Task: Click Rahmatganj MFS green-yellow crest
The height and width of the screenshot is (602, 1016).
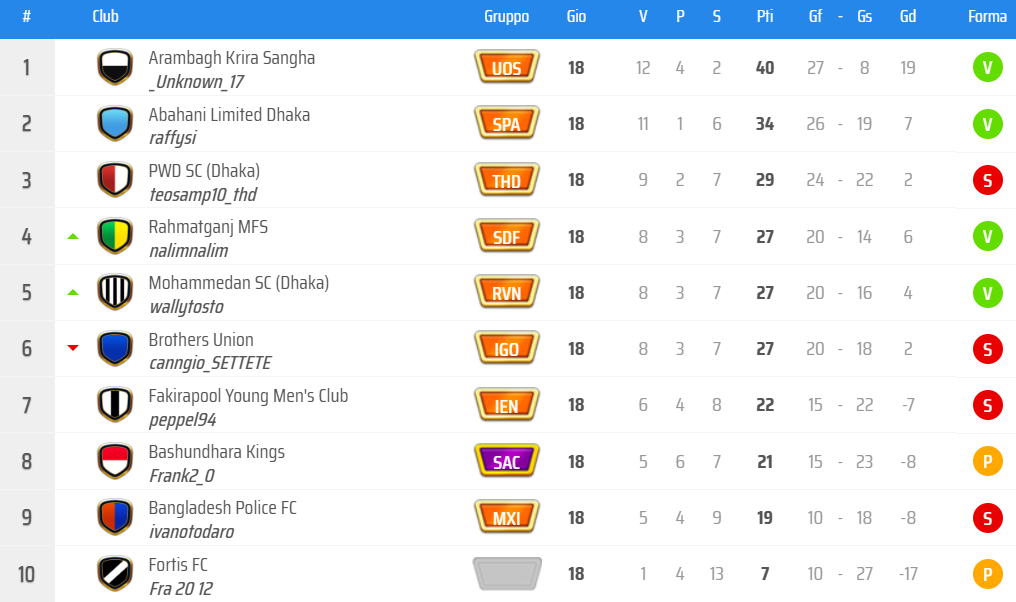Action: [115, 236]
